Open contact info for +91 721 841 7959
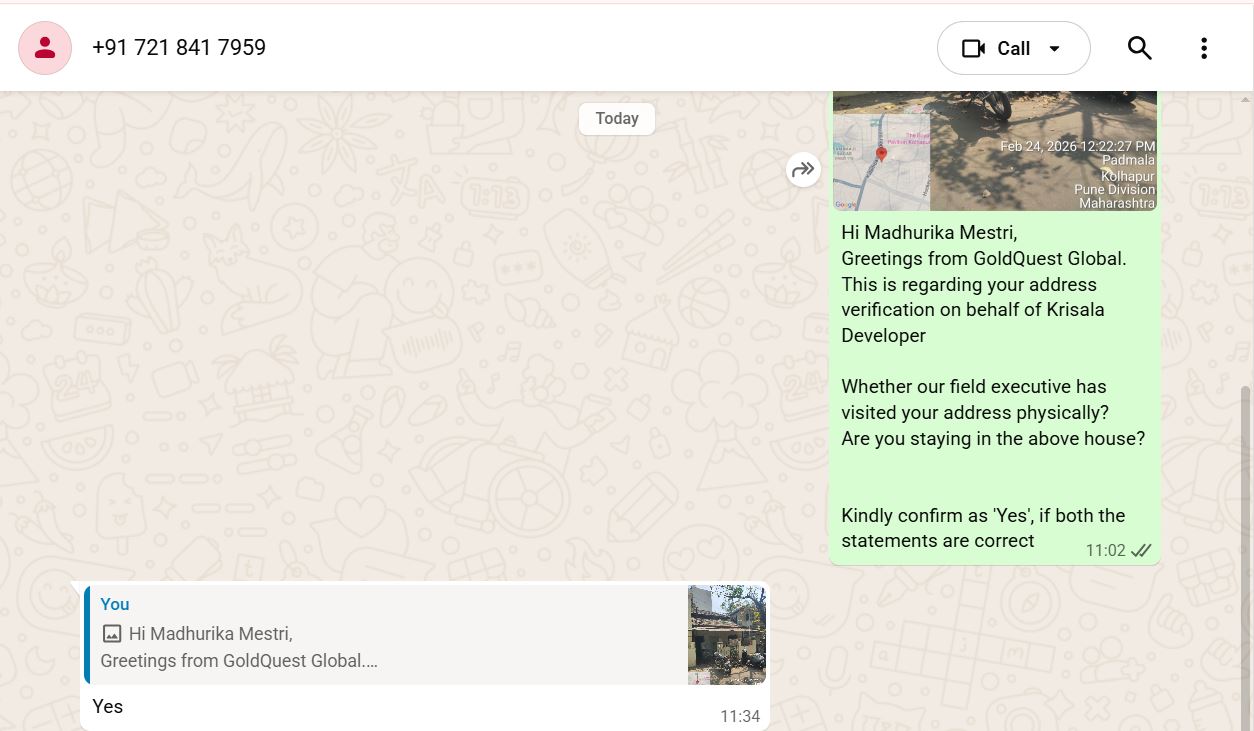This screenshot has width=1254, height=731. (179, 48)
